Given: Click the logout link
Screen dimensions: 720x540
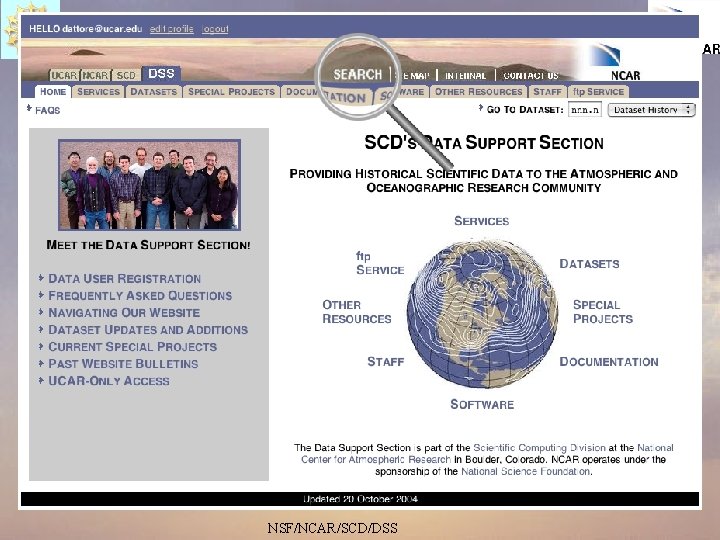Looking at the screenshot, I should (x=215, y=29).
